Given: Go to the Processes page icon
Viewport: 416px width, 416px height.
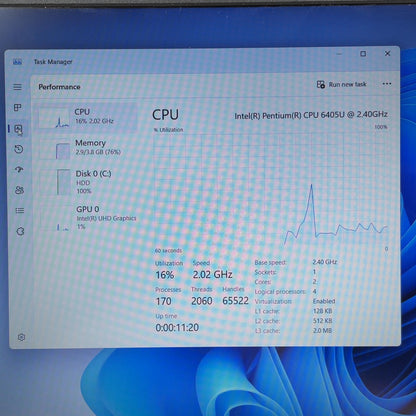Looking at the screenshot, I should click(x=18, y=107).
